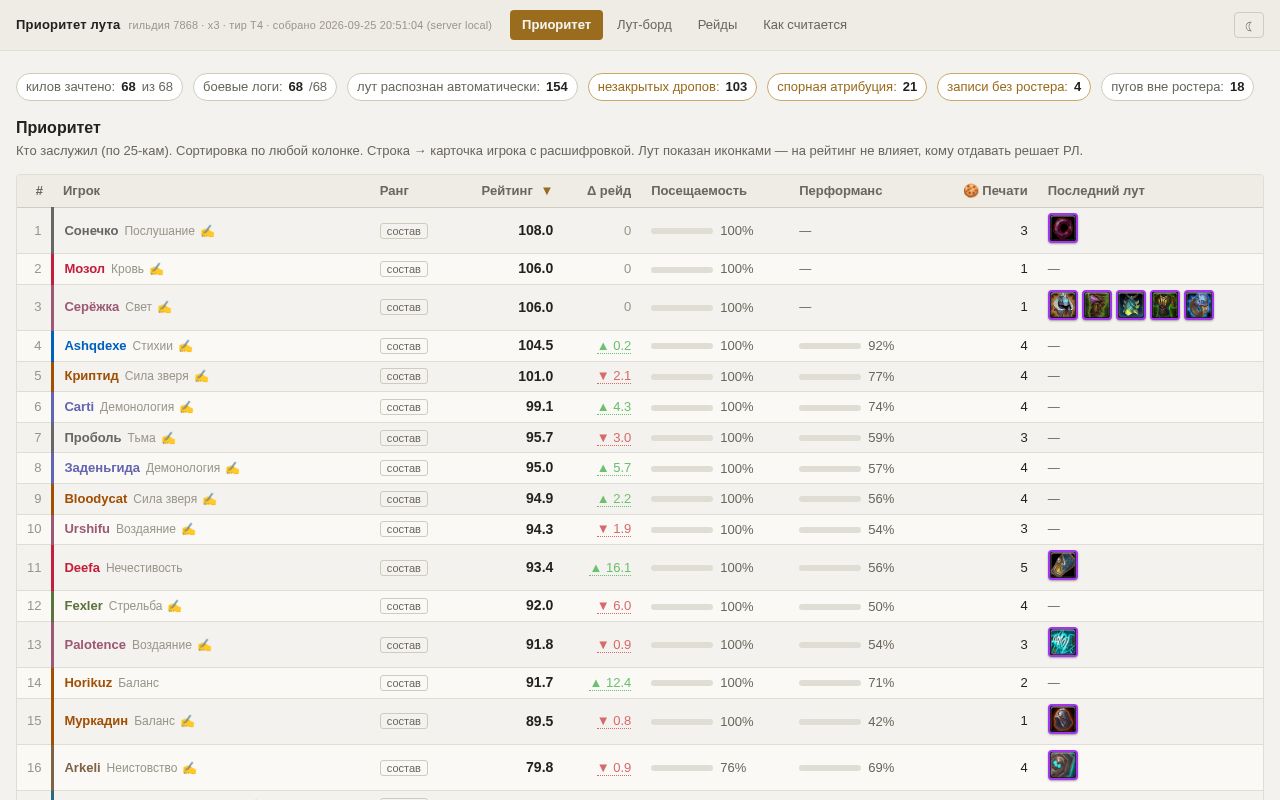Switch to the Рейды tab
The width and height of the screenshot is (1280, 800).
(x=717, y=25)
